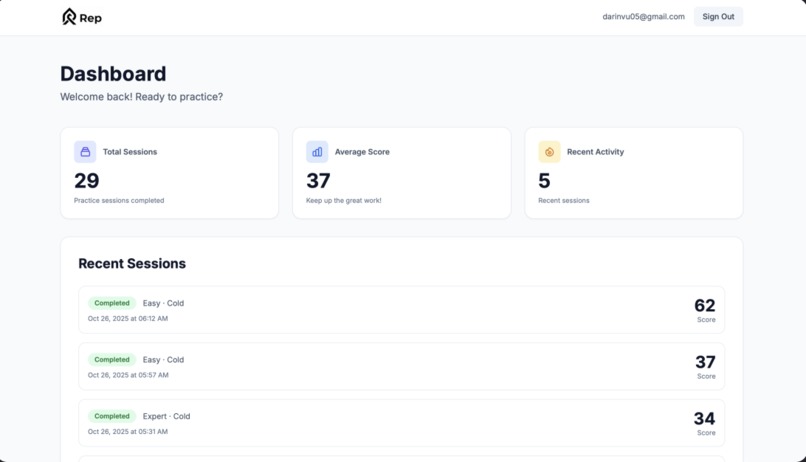Viewport: 806px width, 462px height.
Task: Click the Recent Activity orange icon
Action: tap(549, 152)
